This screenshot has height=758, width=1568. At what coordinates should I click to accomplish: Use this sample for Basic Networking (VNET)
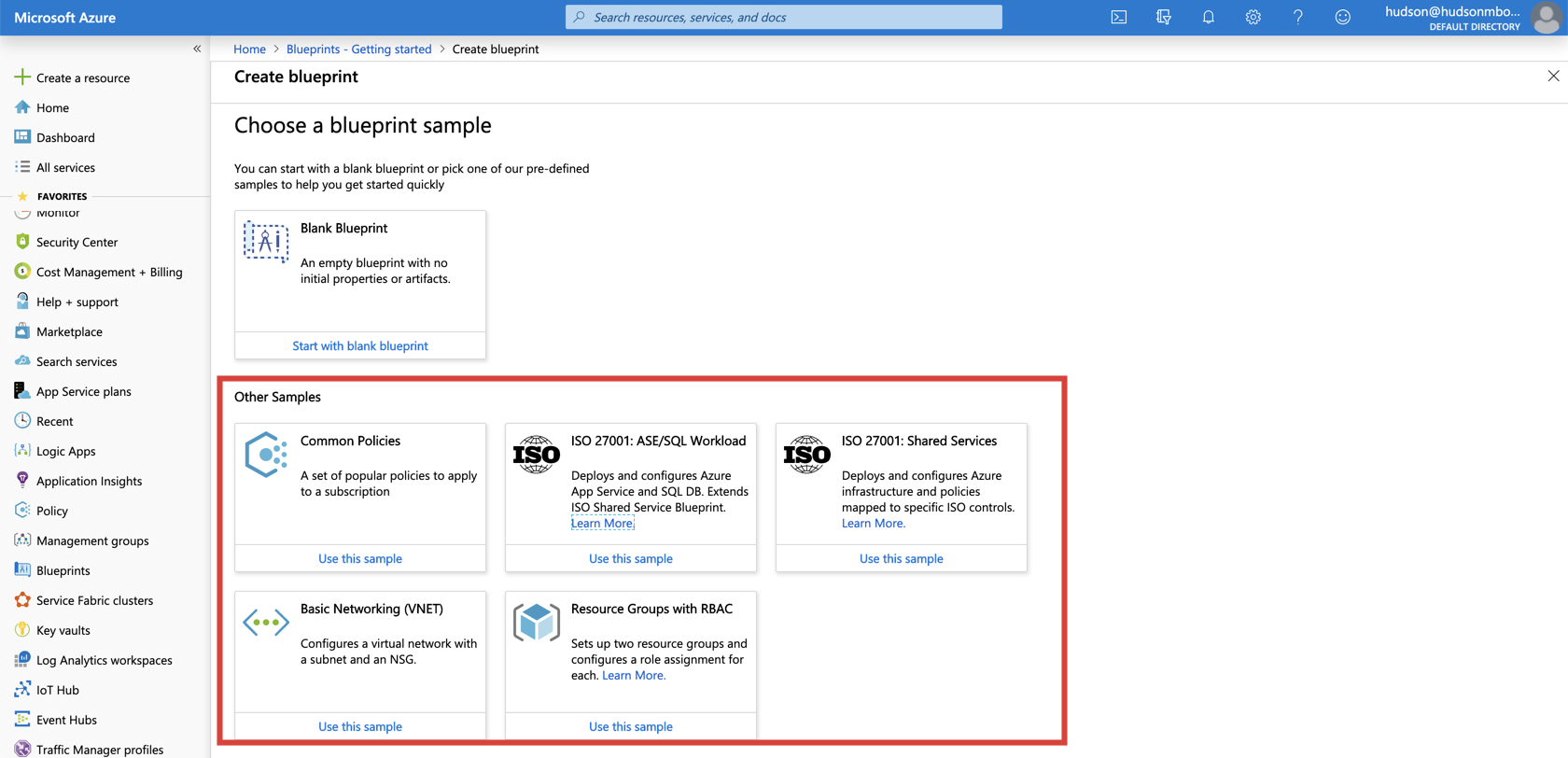click(360, 726)
